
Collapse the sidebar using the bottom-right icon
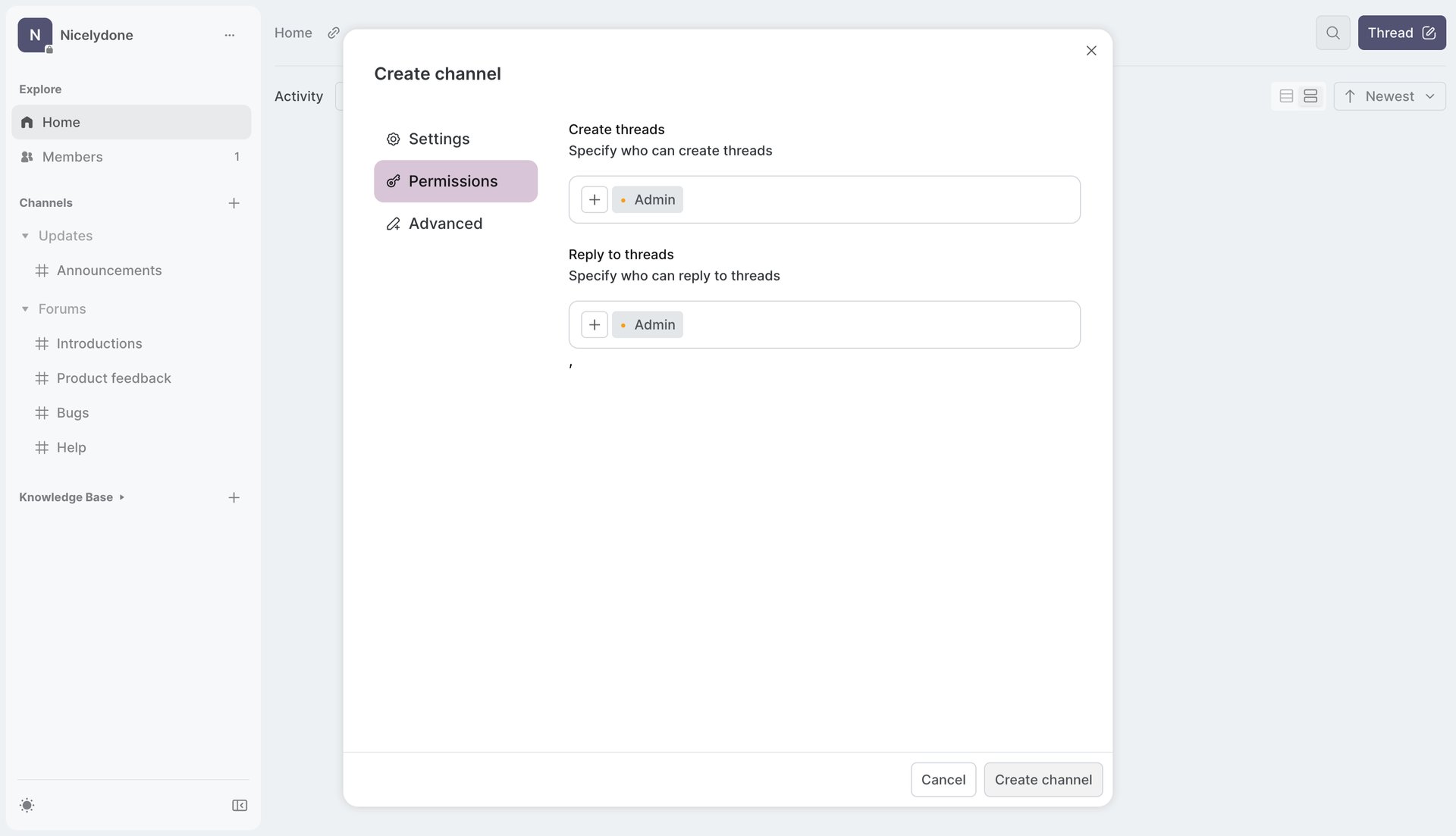coord(239,805)
